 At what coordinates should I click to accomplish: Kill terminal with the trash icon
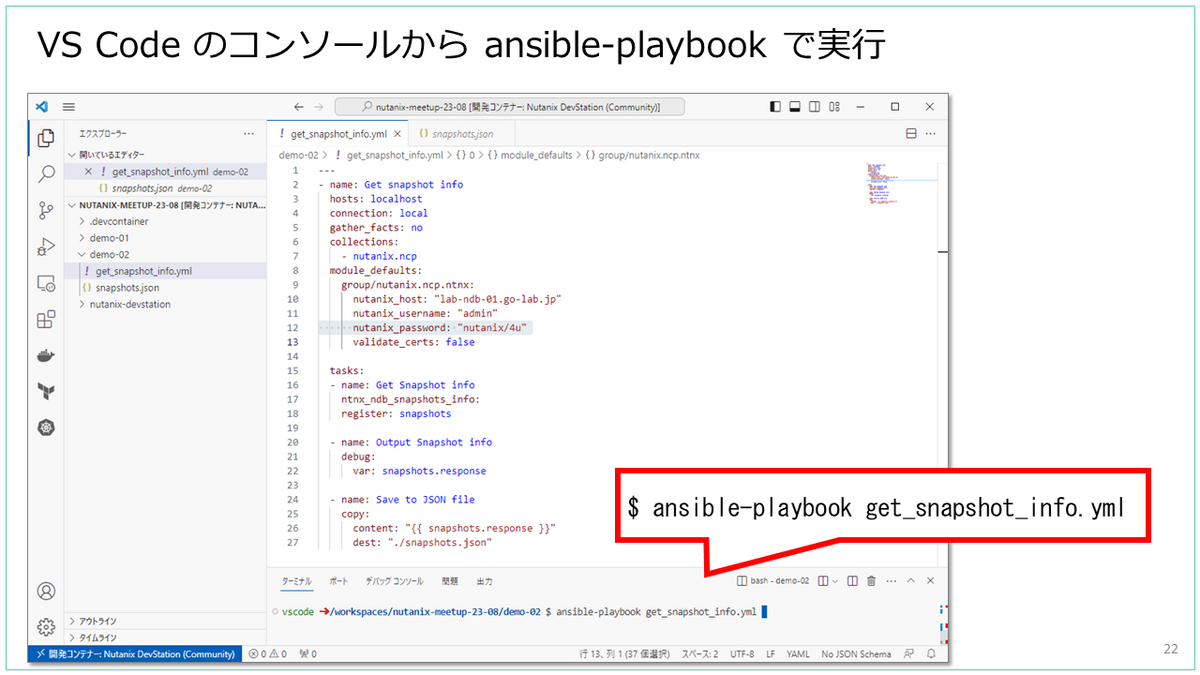pyautogui.click(x=871, y=581)
